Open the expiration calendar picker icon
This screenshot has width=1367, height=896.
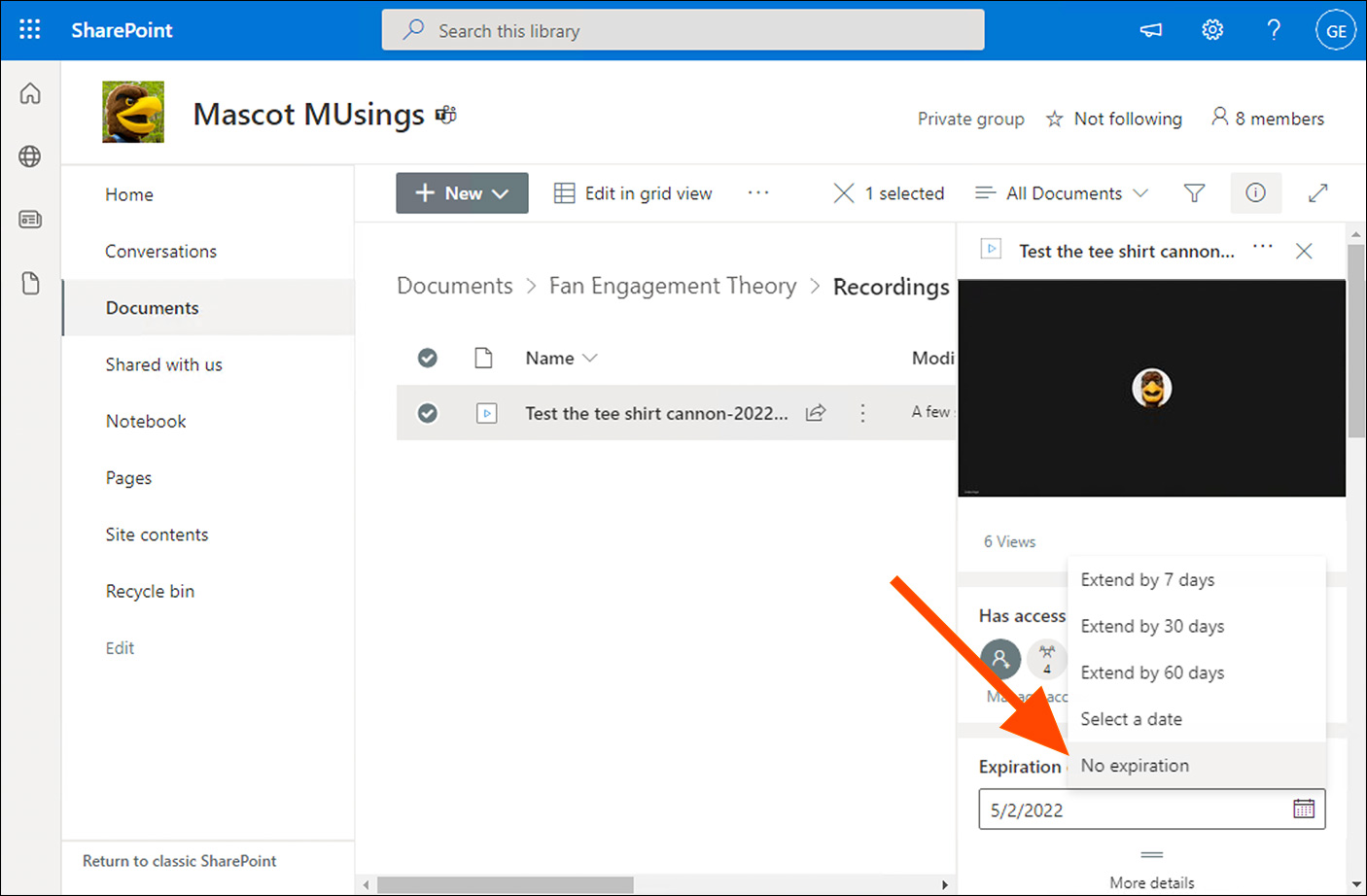coord(1303,809)
